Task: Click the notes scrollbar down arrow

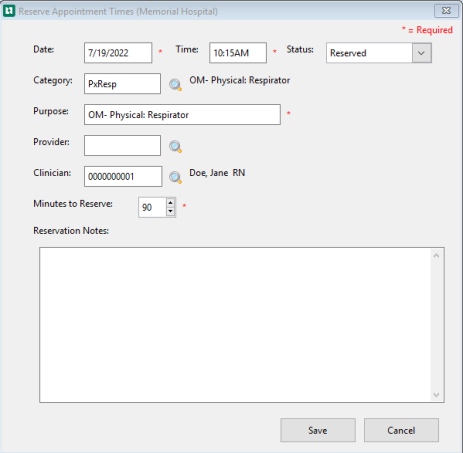Action: coord(436,395)
